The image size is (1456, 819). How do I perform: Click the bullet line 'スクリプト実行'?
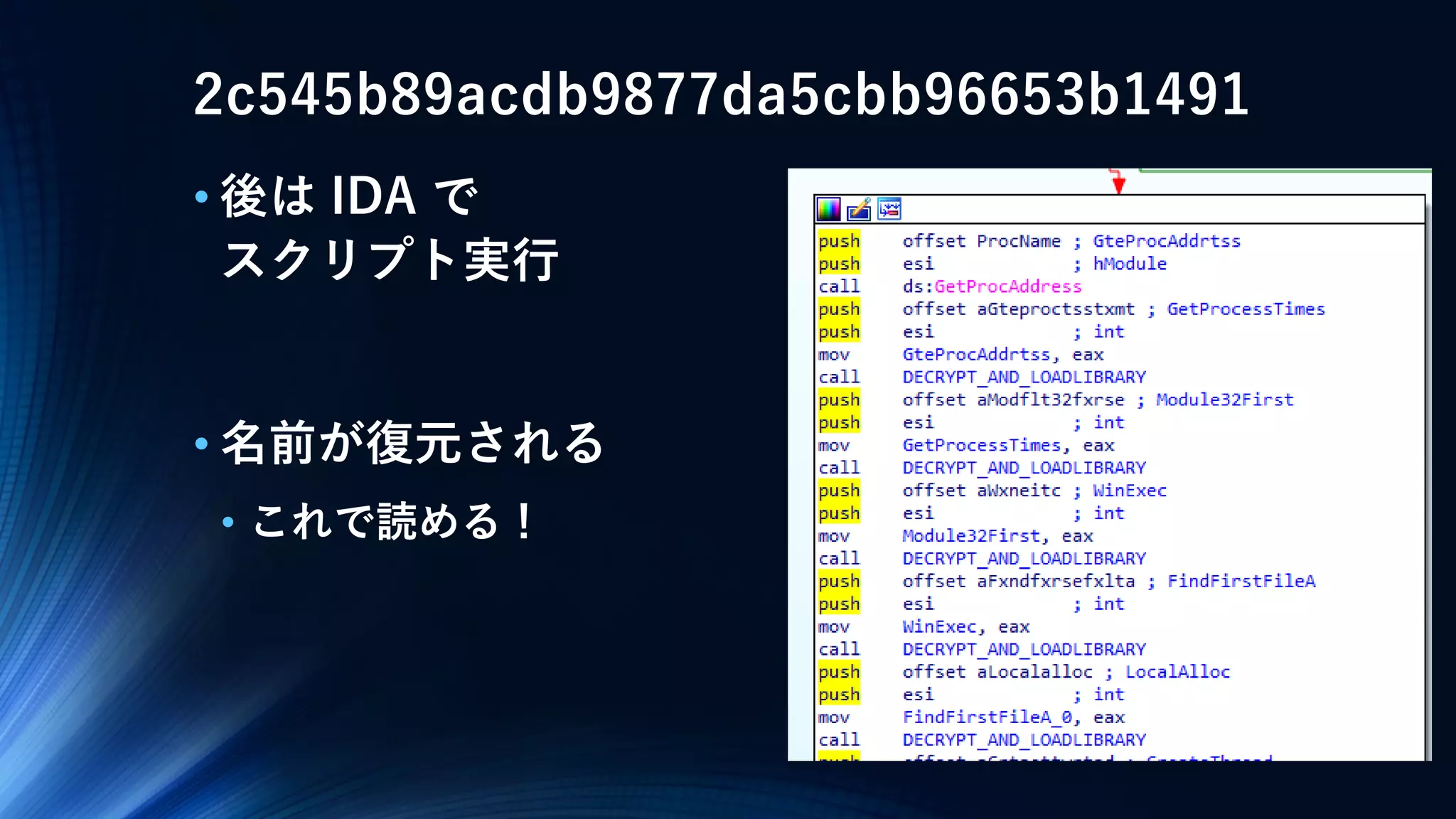click(390, 260)
